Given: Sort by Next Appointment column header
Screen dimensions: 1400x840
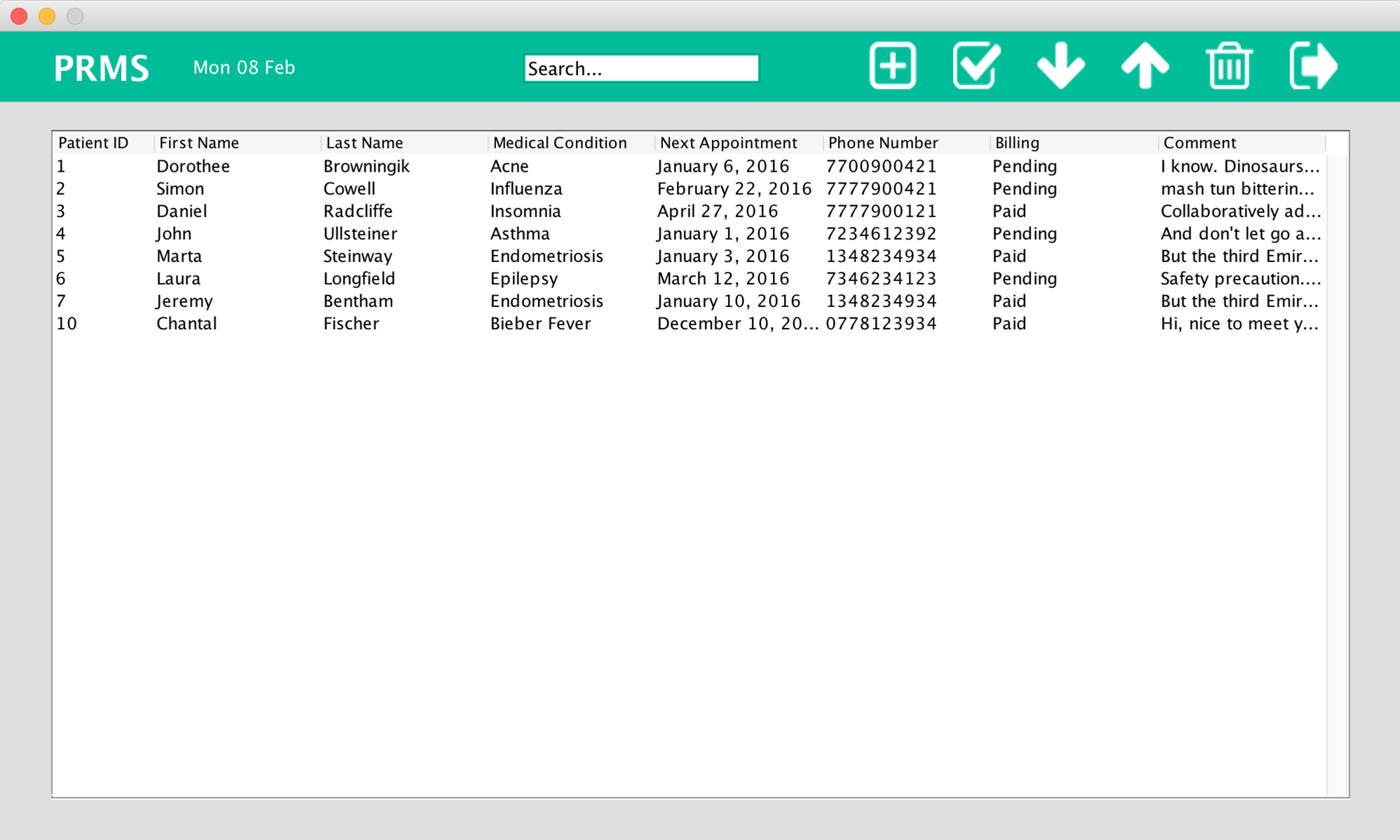Looking at the screenshot, I should coord(739,143).
